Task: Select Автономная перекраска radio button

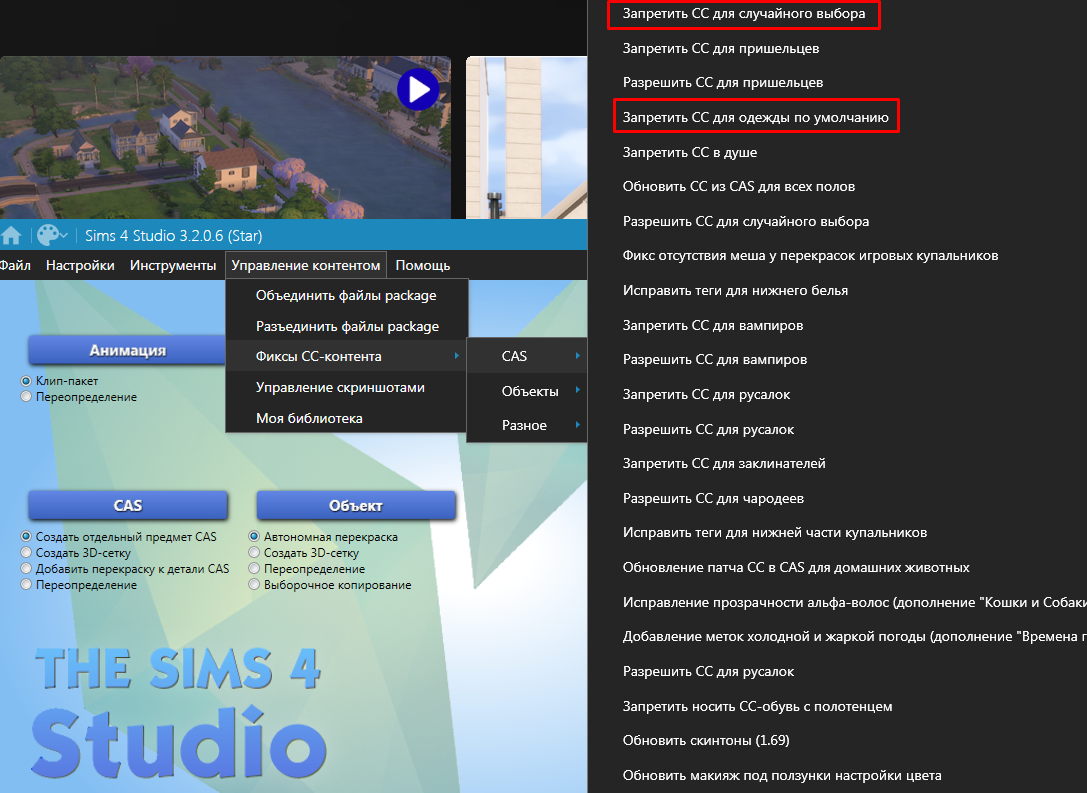Action: click(254, 537)
